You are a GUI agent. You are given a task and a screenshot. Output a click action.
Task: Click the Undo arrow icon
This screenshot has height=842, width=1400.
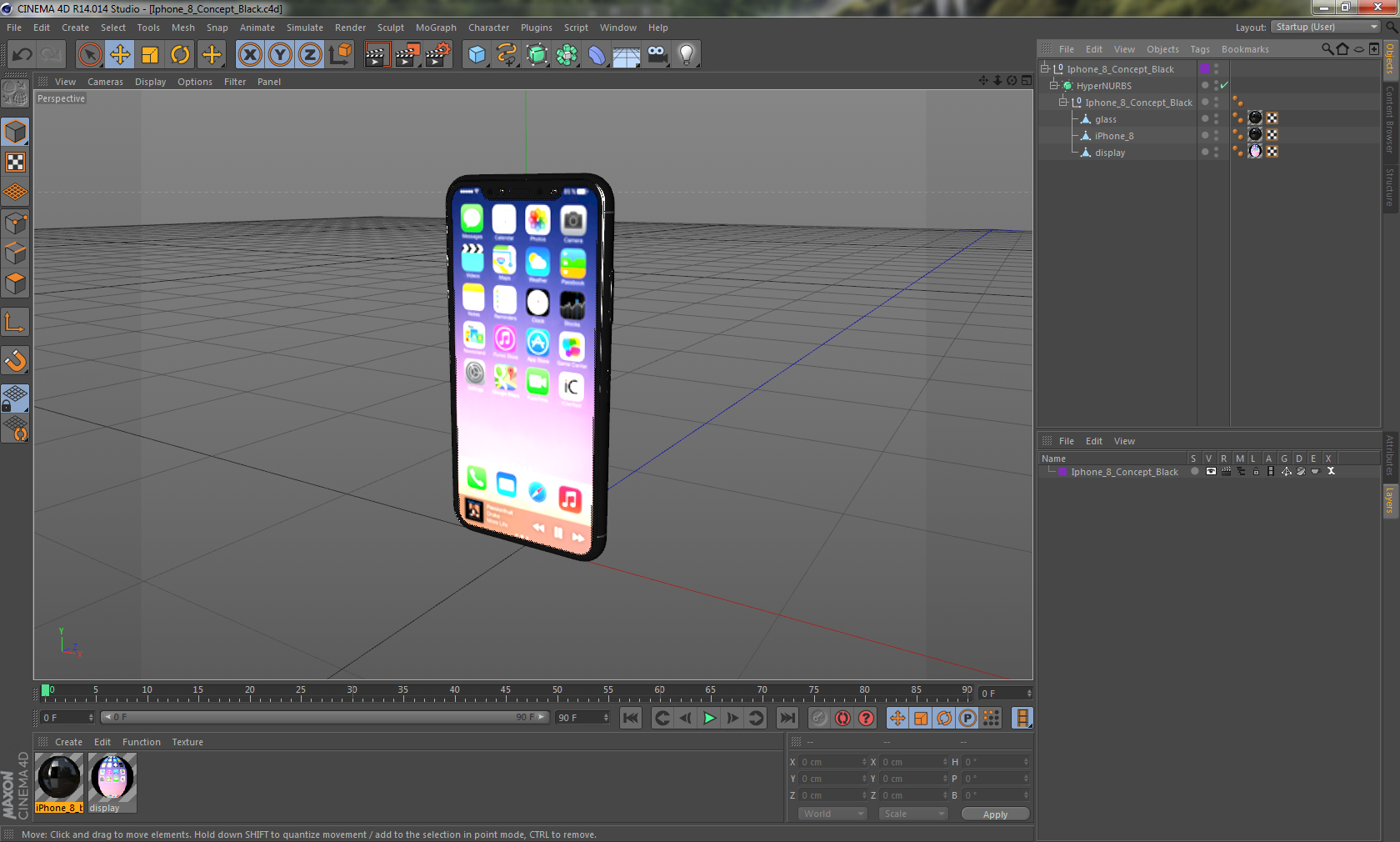coord(22,55)
